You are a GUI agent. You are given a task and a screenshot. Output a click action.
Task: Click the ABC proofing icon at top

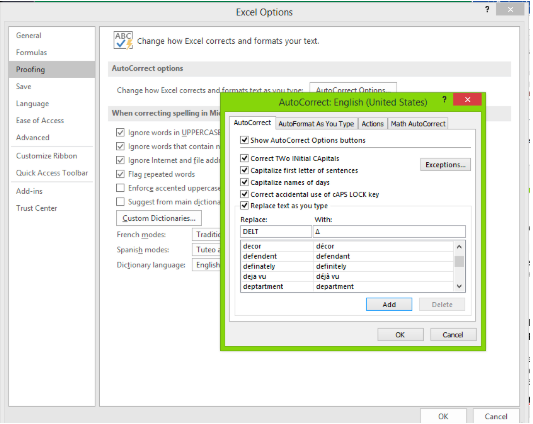[123, 40]
